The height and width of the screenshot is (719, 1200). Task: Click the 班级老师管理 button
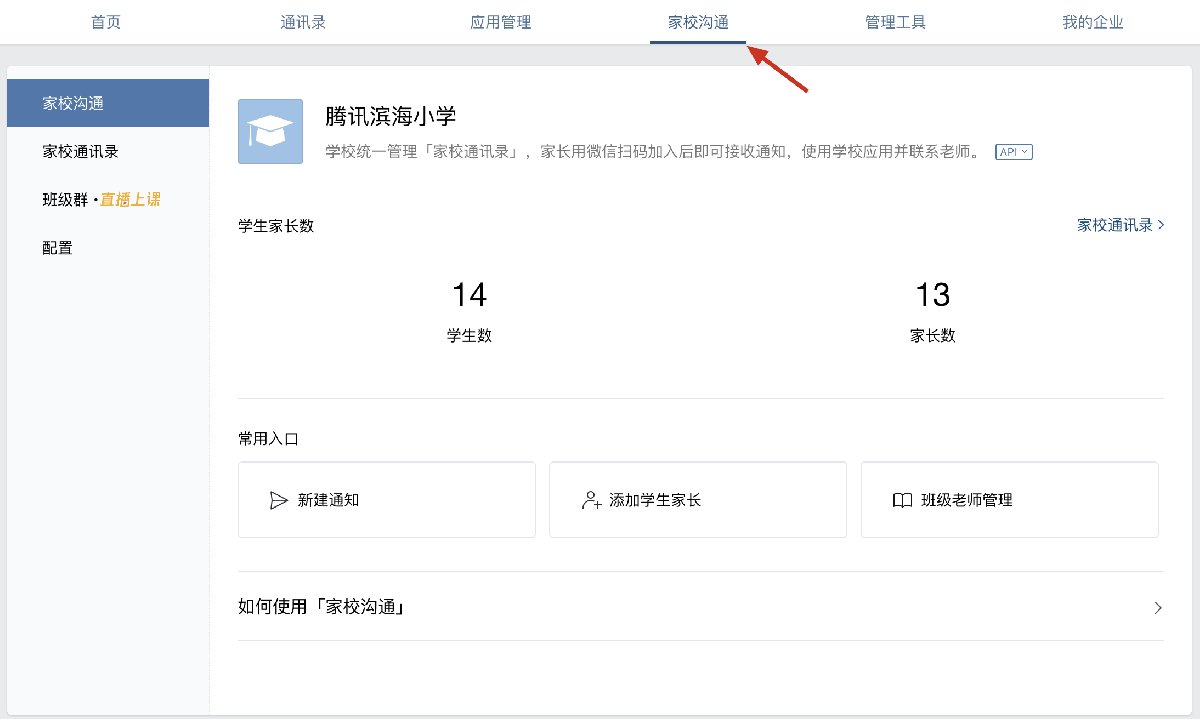coord(1009,500)
